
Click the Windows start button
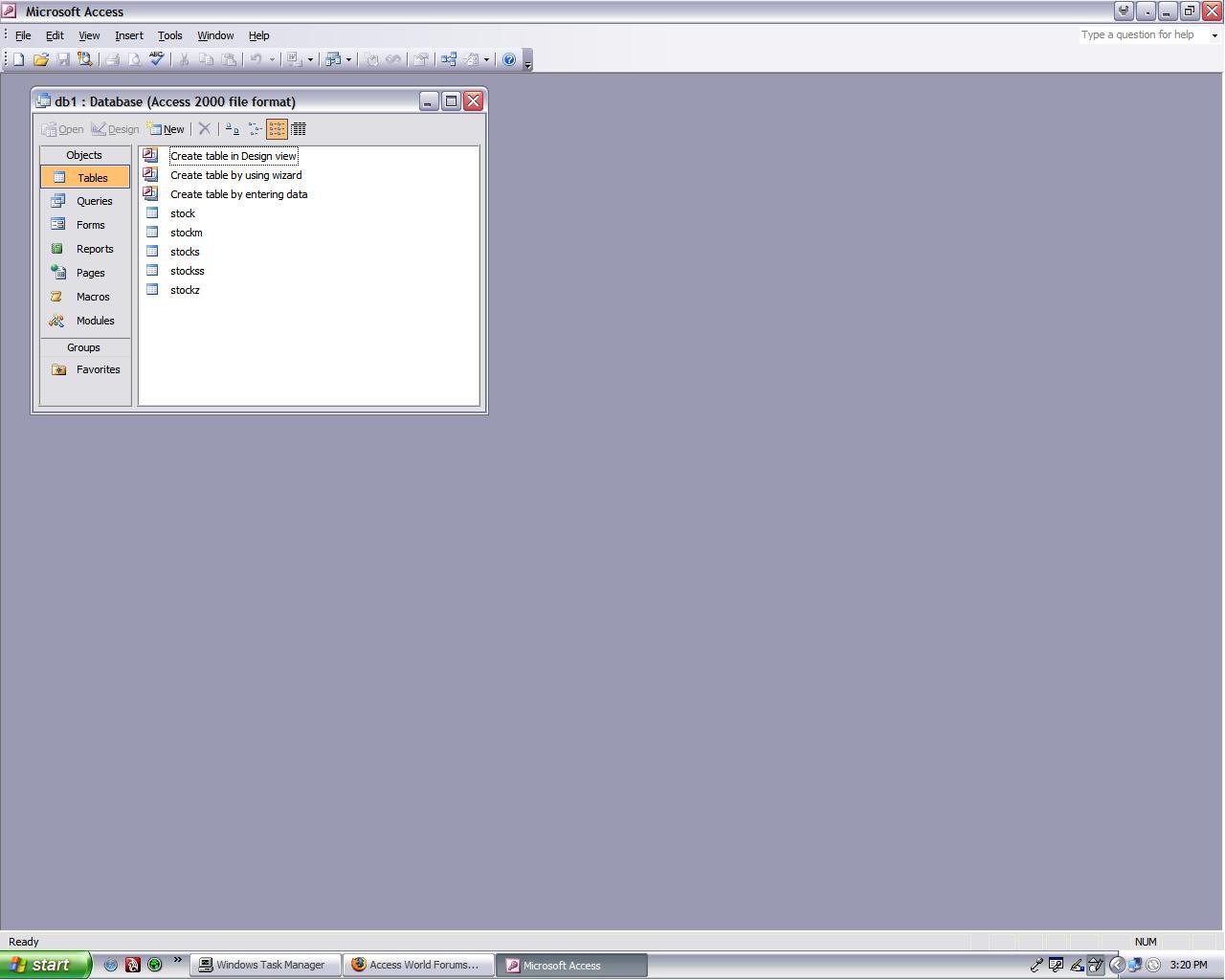pos(45,965)
